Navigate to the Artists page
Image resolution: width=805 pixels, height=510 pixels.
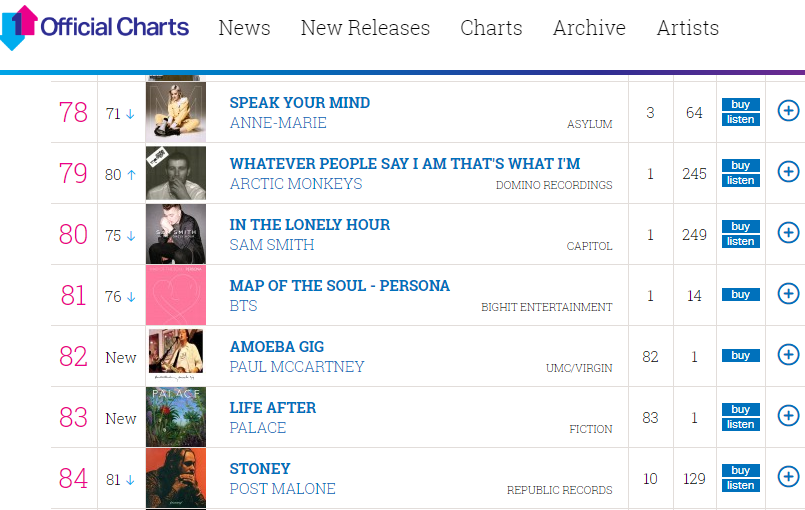click(687, 28)
